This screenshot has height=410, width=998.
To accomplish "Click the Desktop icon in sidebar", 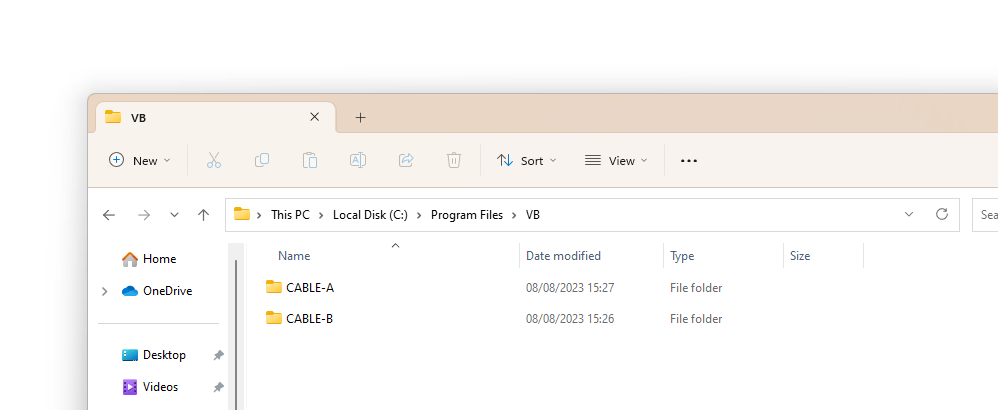I will point(130,355).
